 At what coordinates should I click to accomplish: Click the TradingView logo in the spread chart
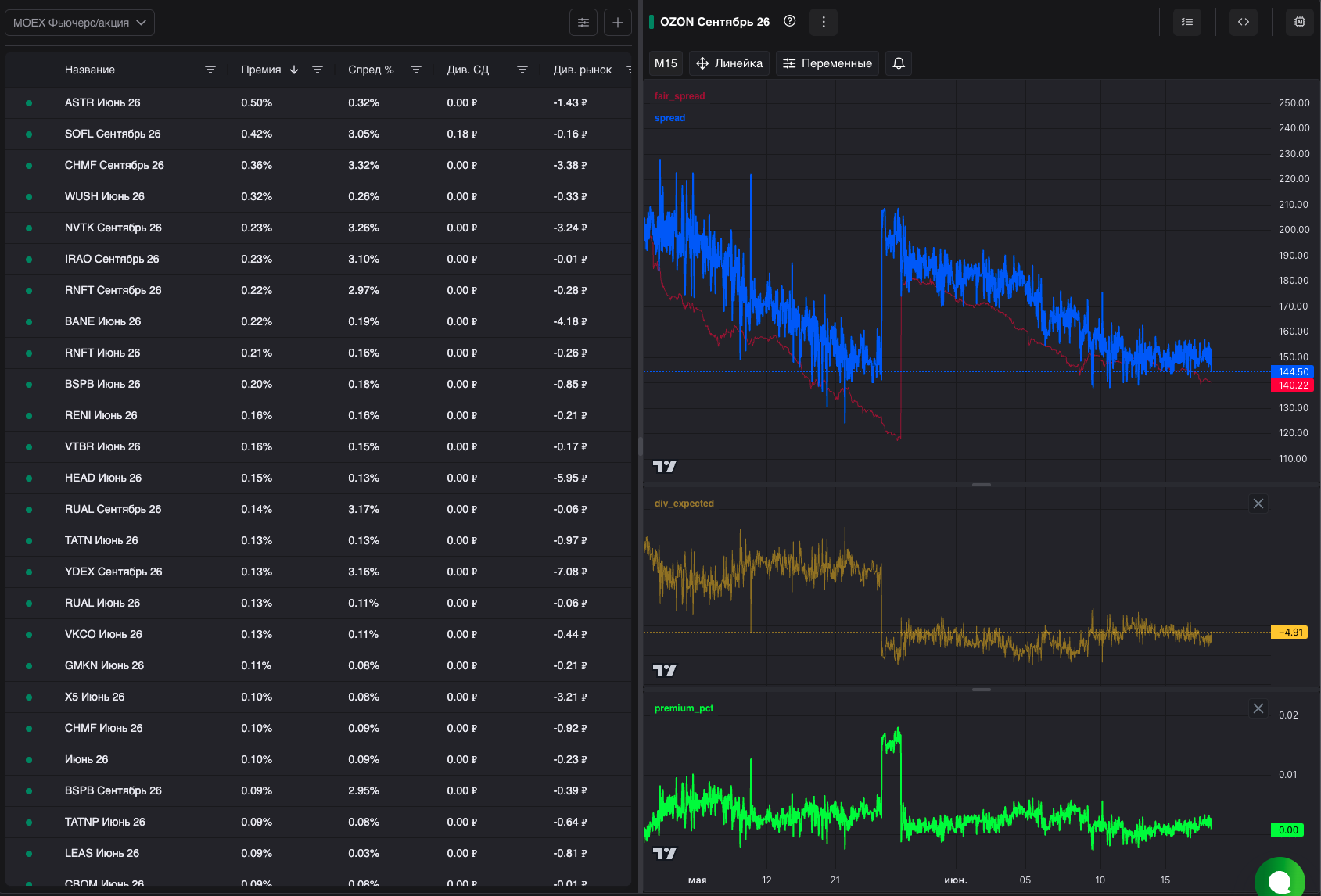point(665,467)
